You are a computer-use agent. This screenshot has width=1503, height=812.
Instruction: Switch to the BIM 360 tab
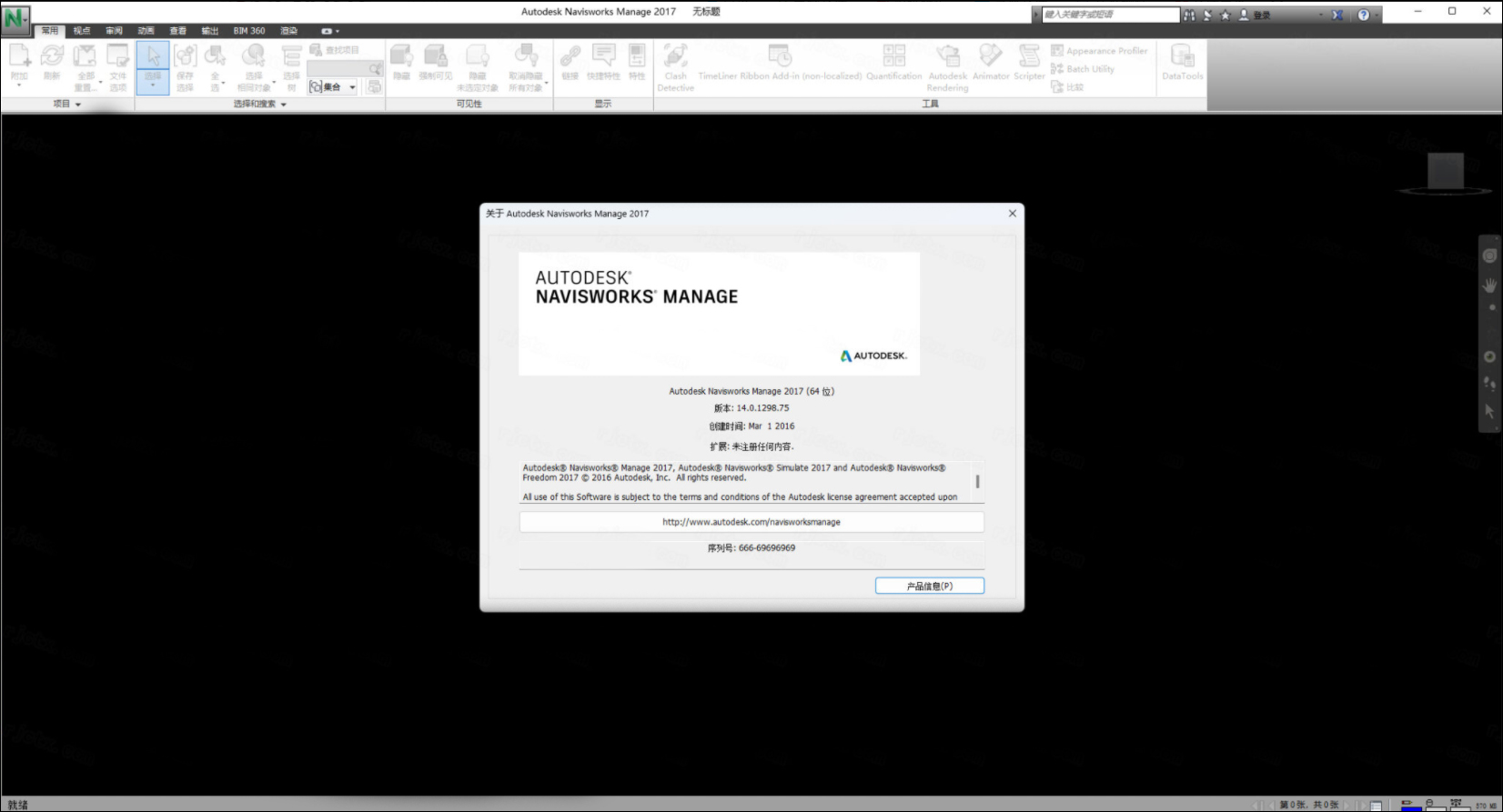point(249,31)
